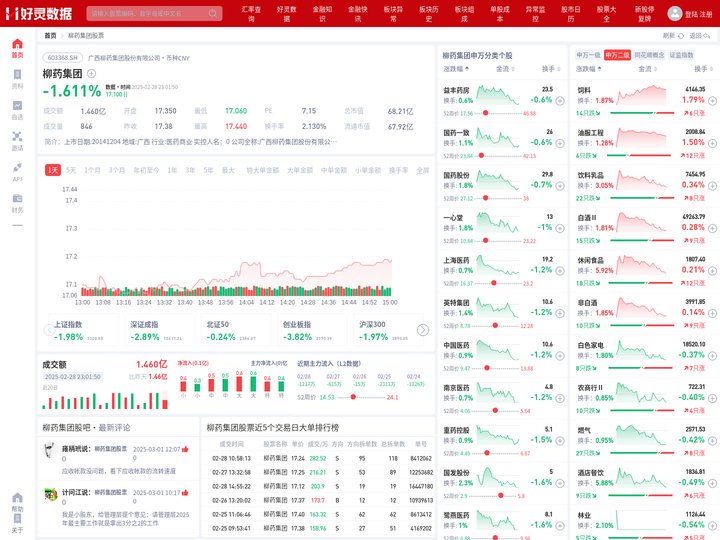Add 上海医药 with its plus icon
This screenshot has height=540, width=720.
click(x=560, y=271)
